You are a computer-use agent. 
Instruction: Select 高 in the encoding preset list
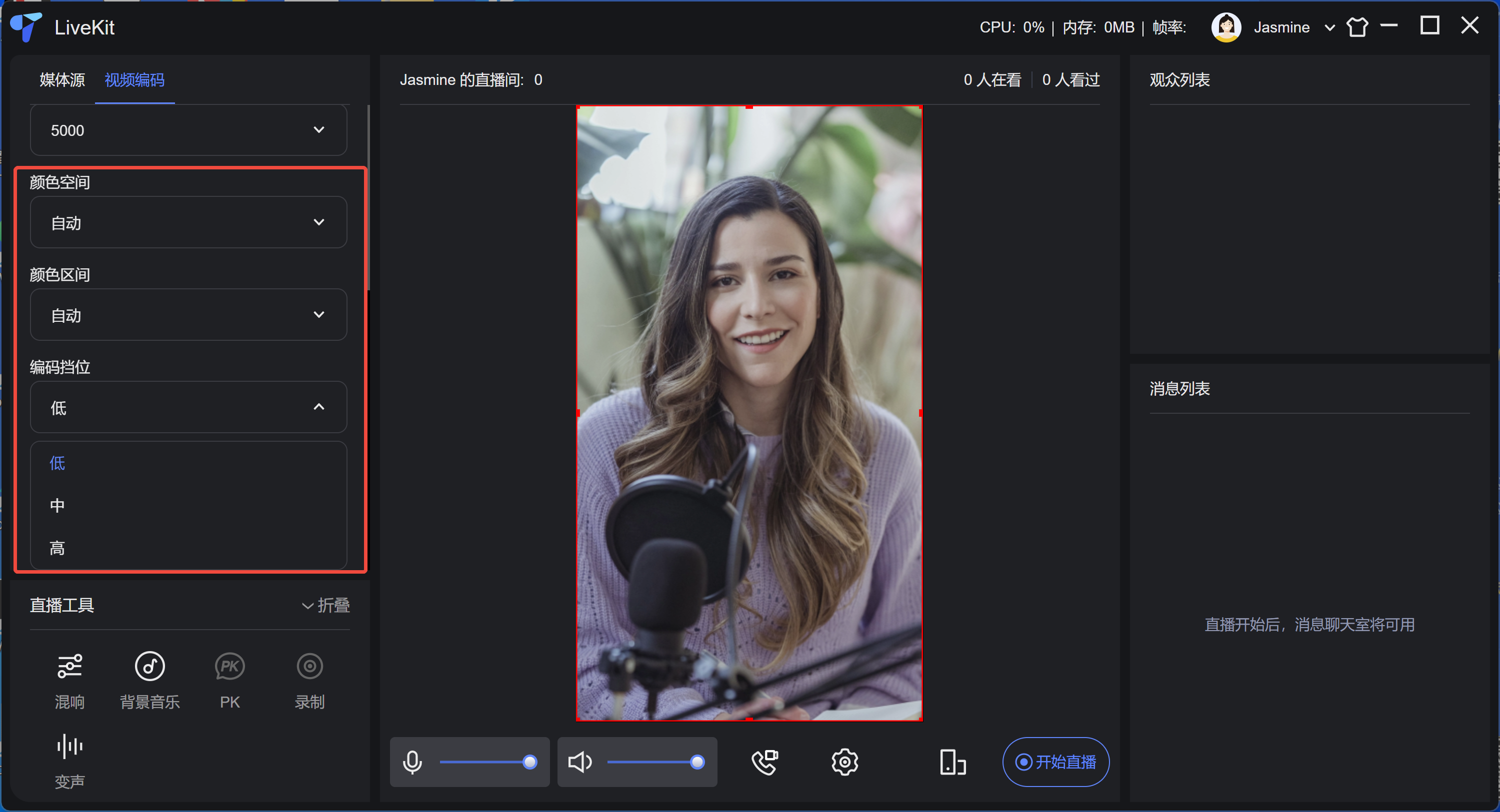point(57,548)
